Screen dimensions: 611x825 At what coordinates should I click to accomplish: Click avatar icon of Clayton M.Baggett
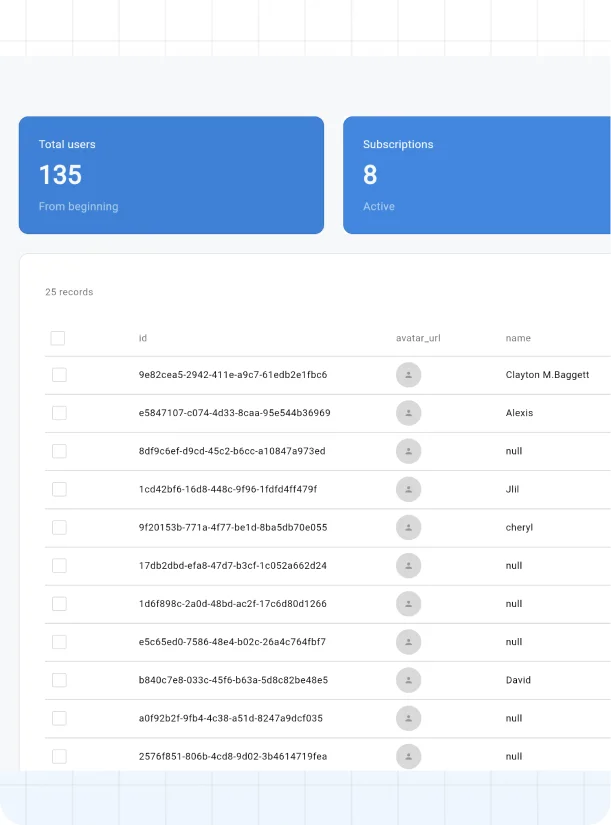(408, 375)
